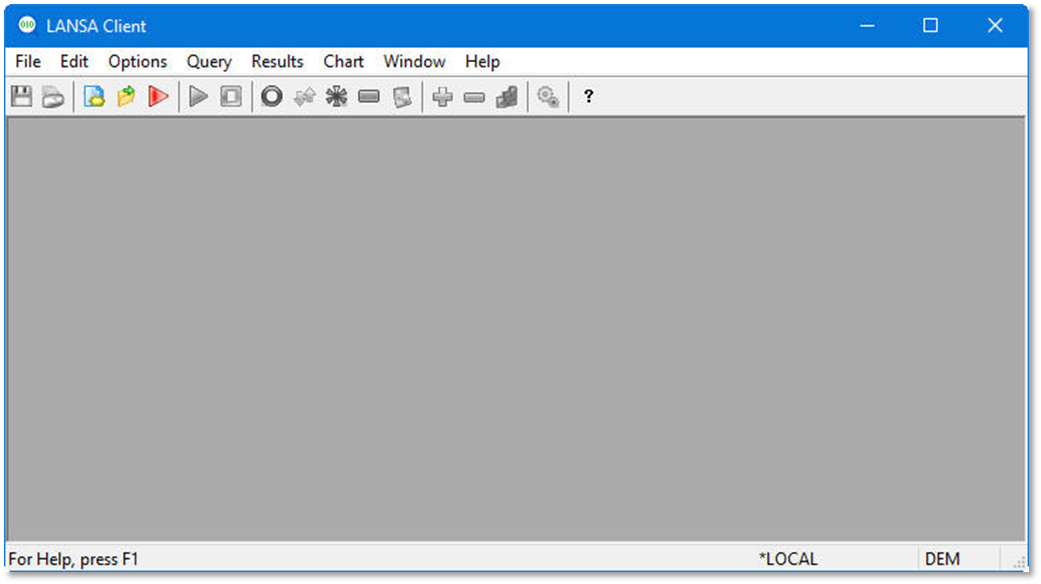
Task: Click the *LOCAL status bar text
Action: [788, 559]
